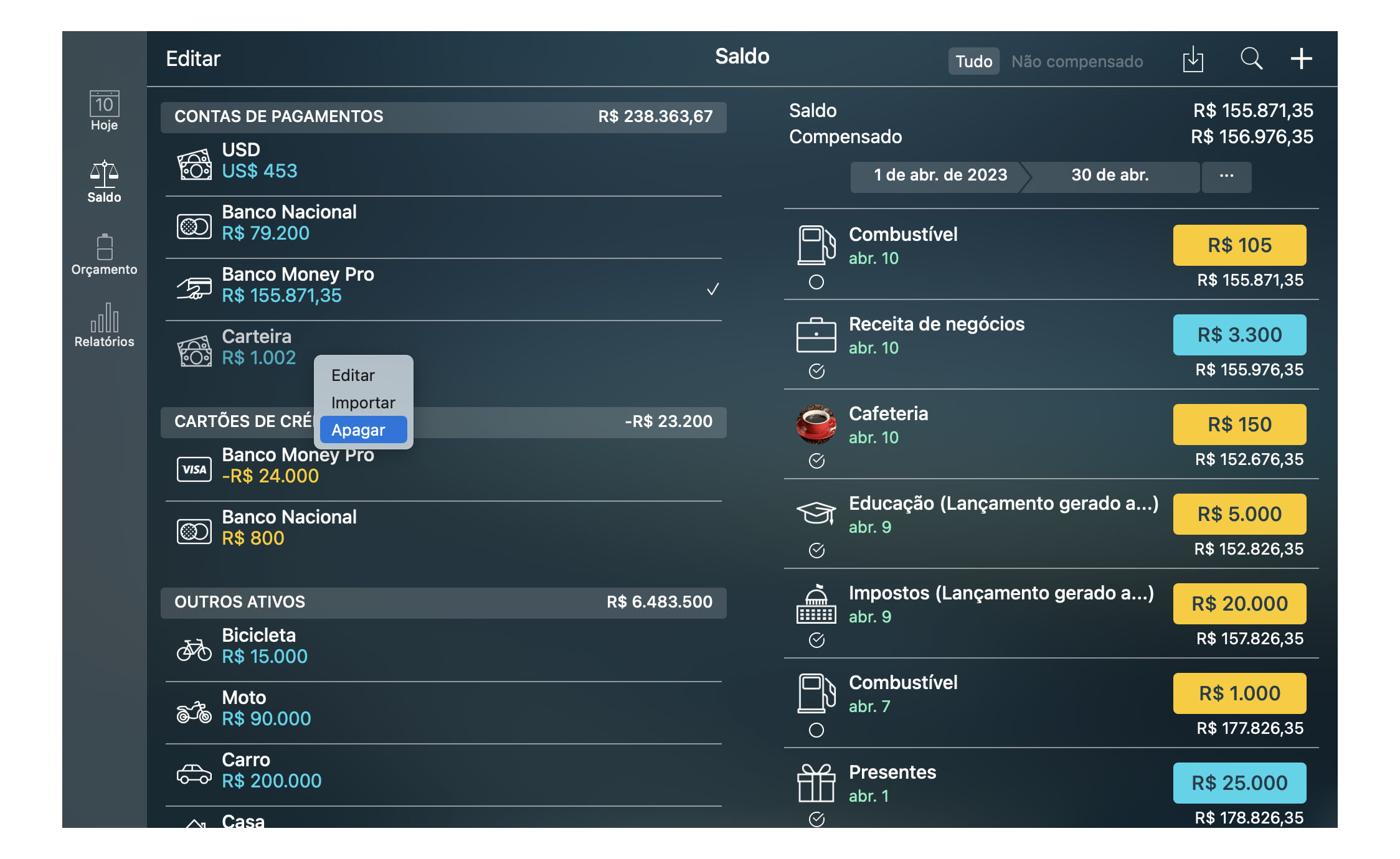
Task: Choose Apagar in the context menu
Action: coord(363,430)
